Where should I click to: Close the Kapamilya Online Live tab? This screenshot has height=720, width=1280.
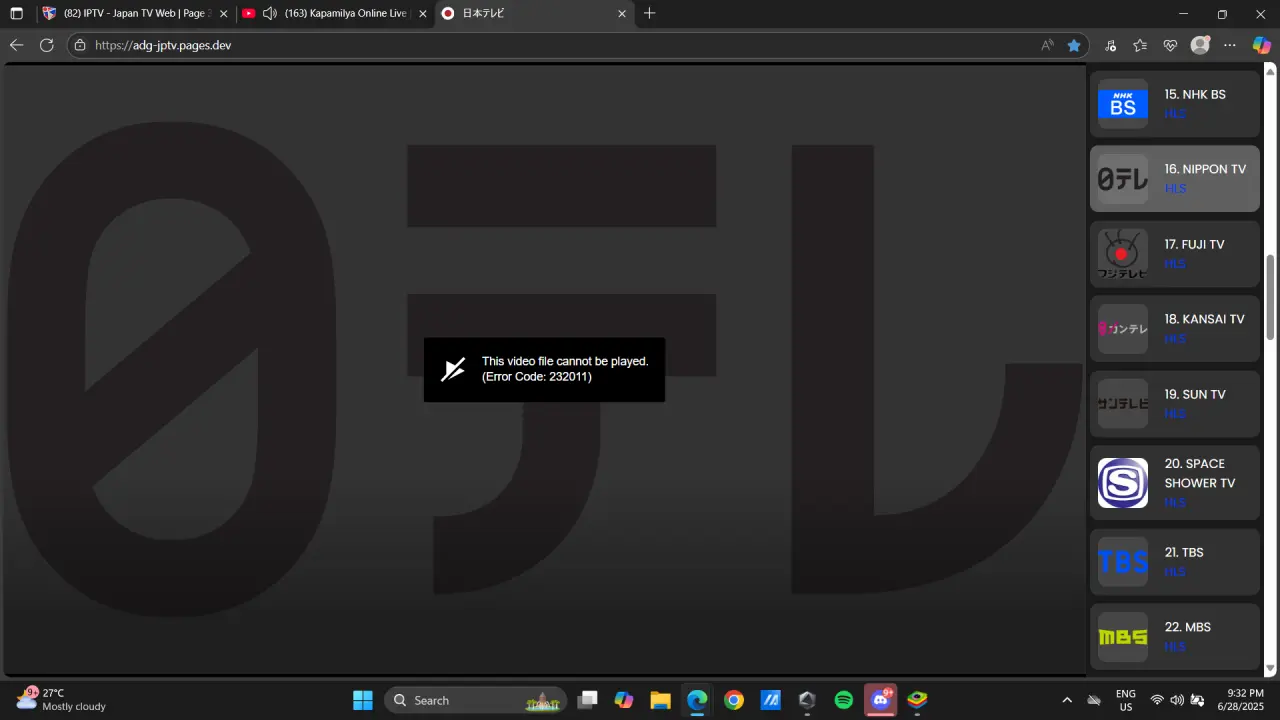pyautogui.click(x=422, y=14)
